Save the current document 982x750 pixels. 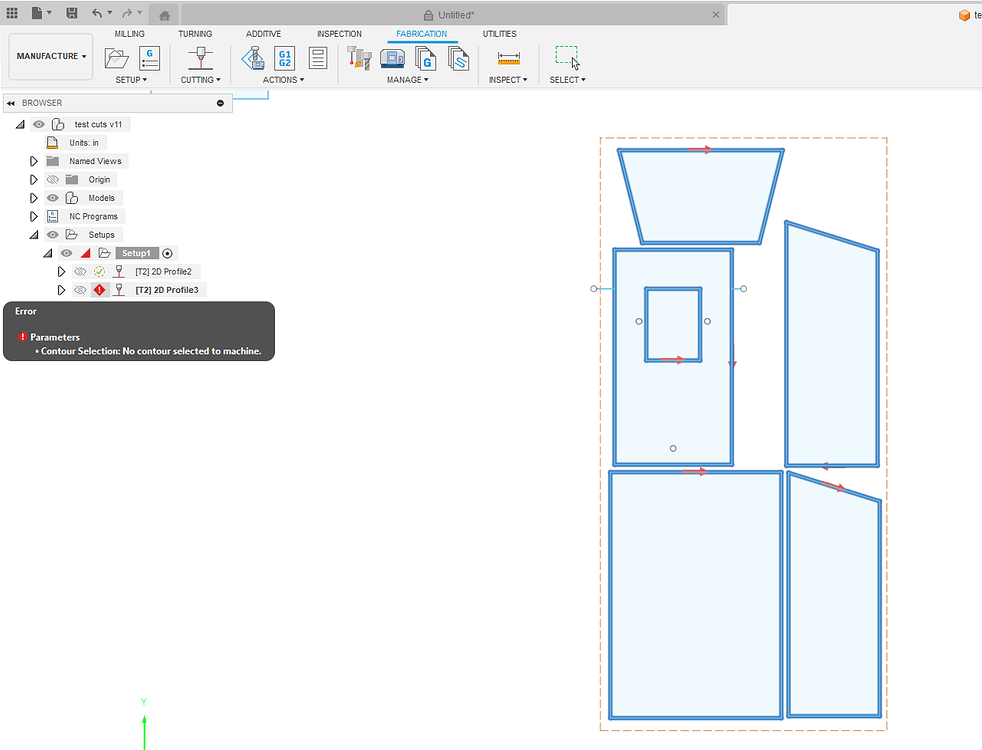(x=71, y=14)
